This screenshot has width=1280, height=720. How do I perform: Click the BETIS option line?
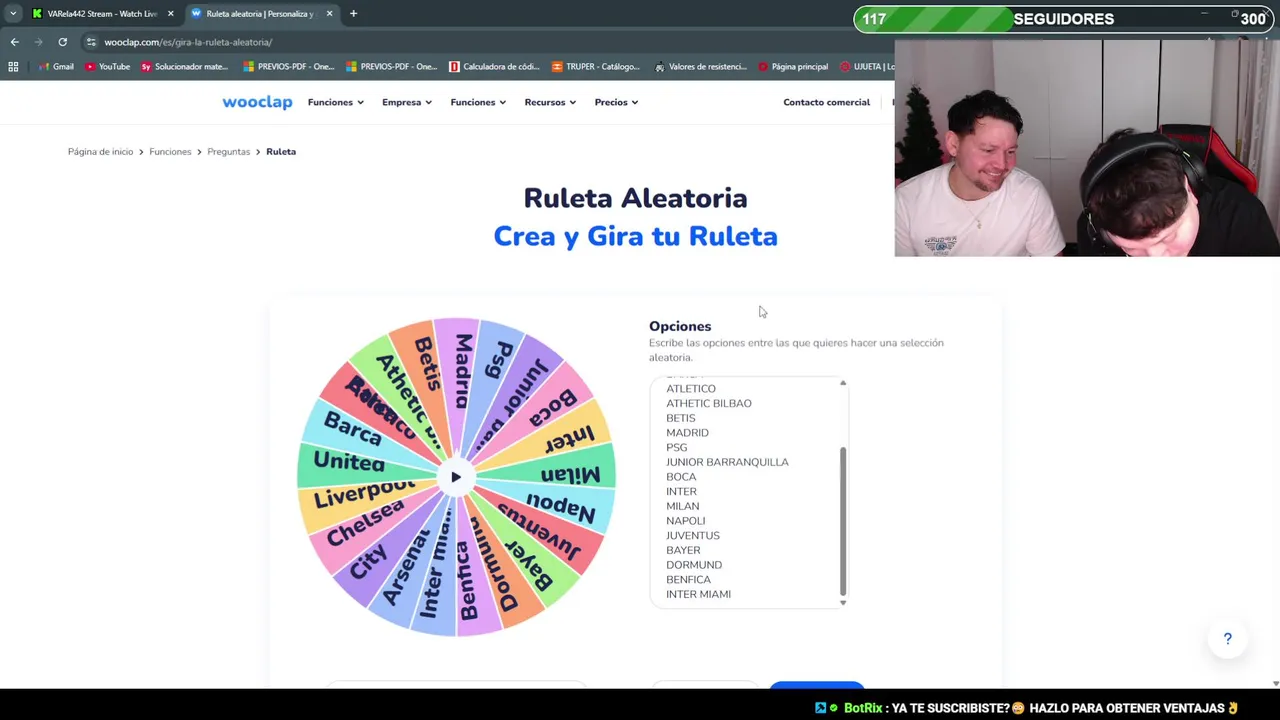(x=681, y=418)
